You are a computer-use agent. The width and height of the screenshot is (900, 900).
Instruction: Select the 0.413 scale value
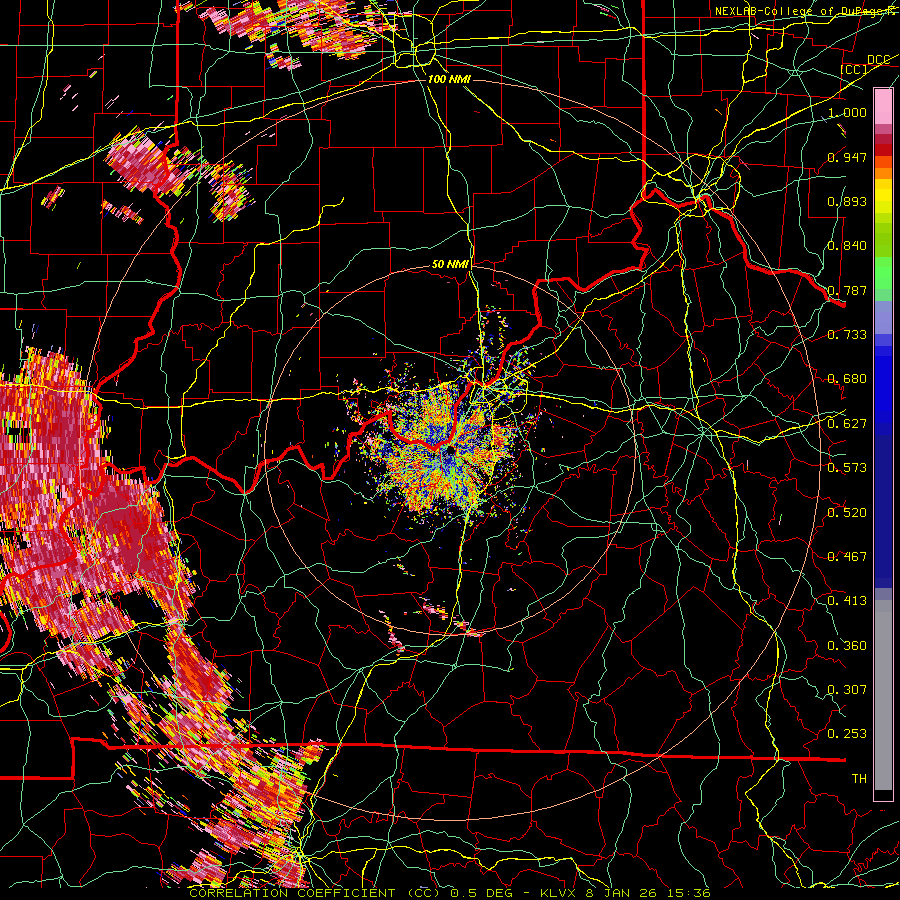pyautogui.click(x=847, y=601)
